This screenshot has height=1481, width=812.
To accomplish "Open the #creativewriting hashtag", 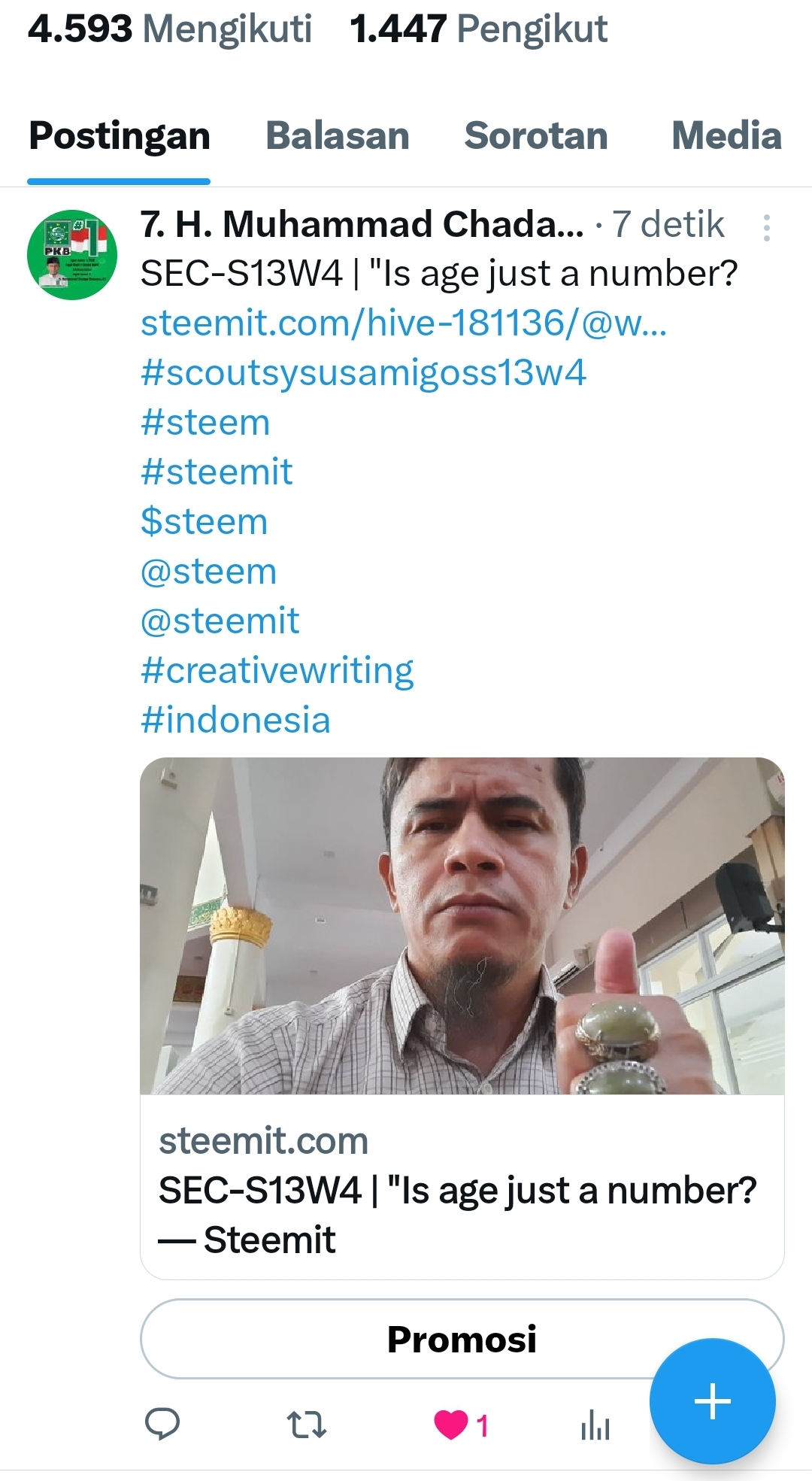I will point(277,670).
